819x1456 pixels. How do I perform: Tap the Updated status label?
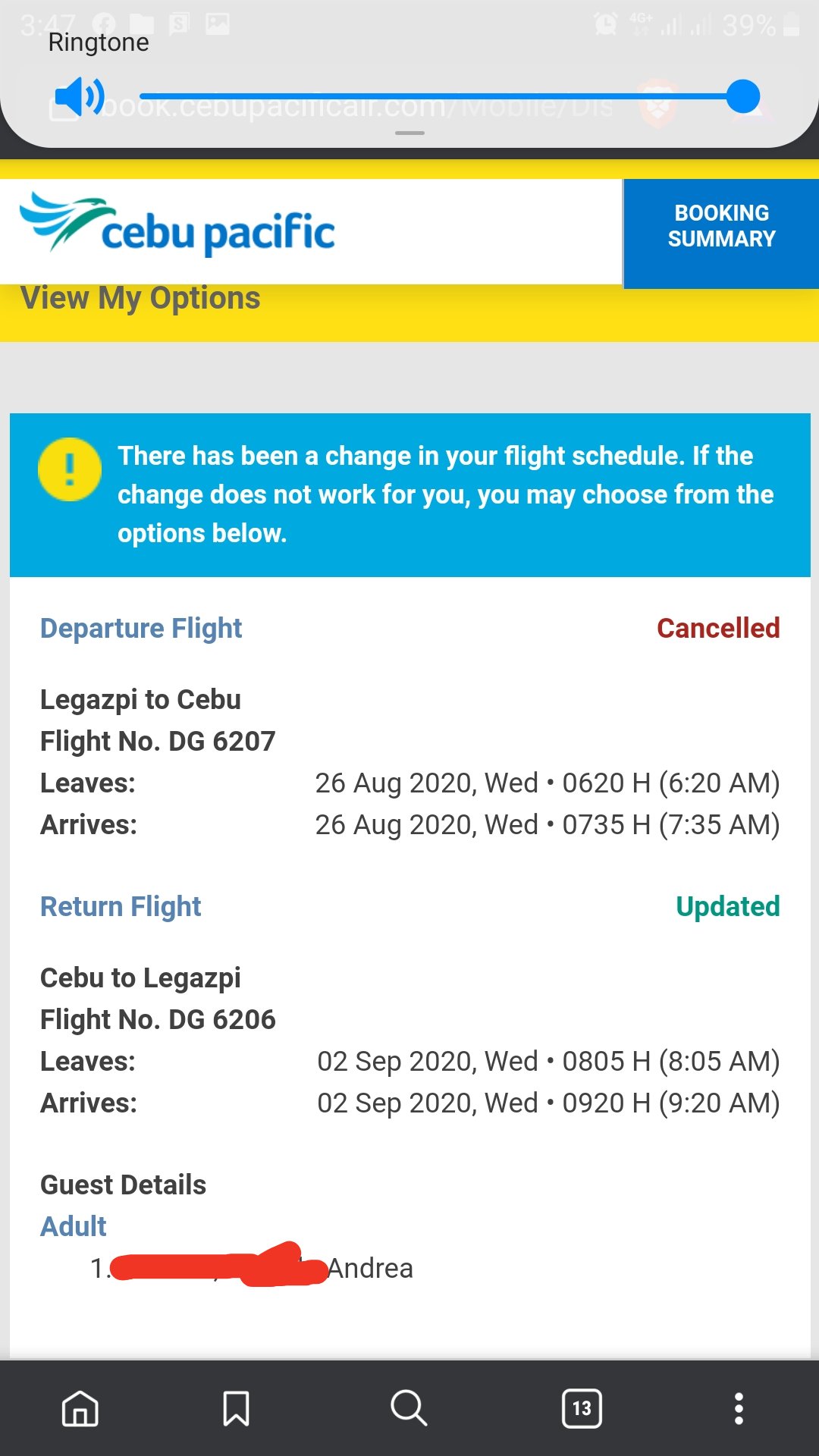click(728, 906)
